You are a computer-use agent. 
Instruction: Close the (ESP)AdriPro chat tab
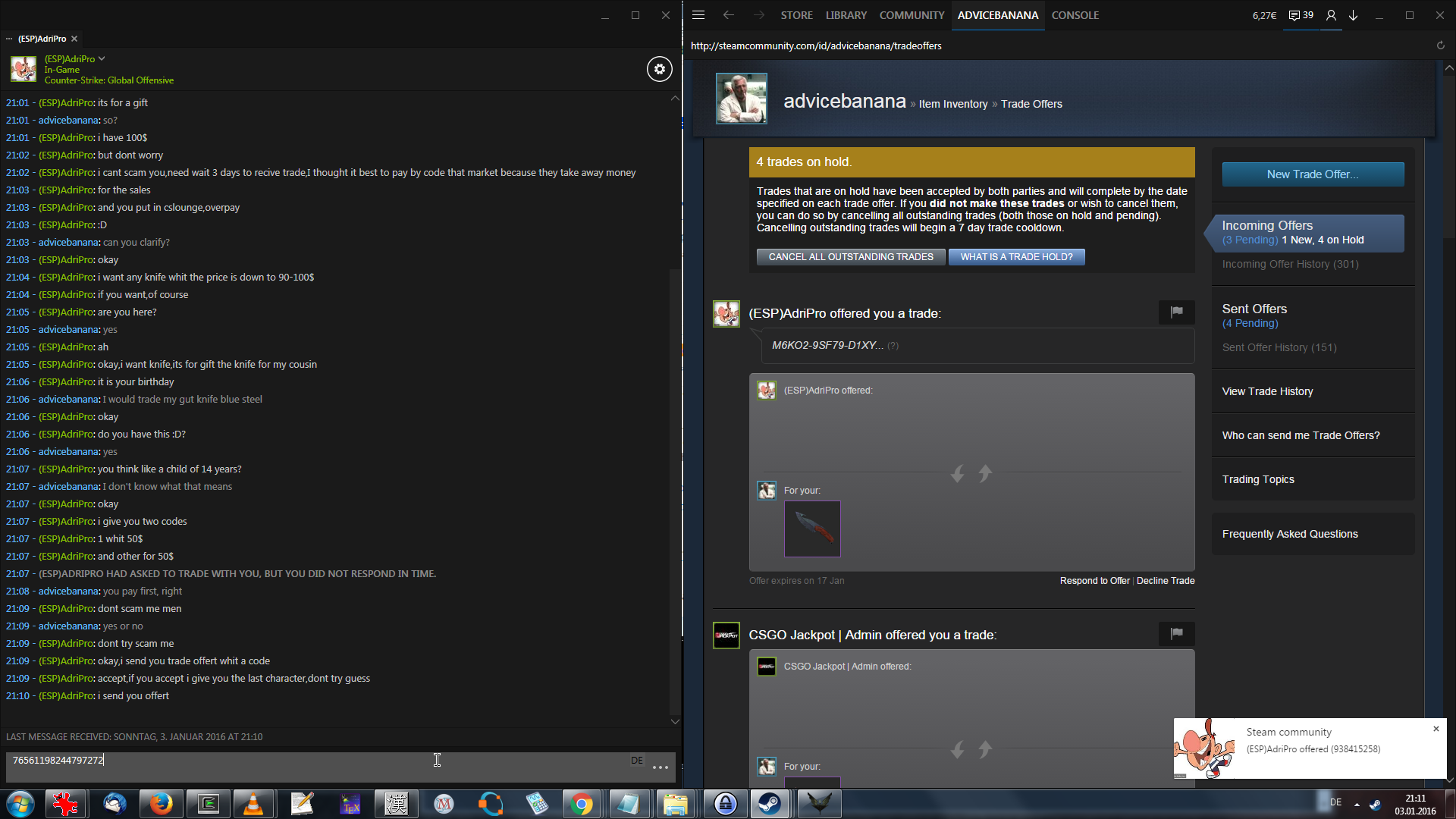click(x=74, y=39)
